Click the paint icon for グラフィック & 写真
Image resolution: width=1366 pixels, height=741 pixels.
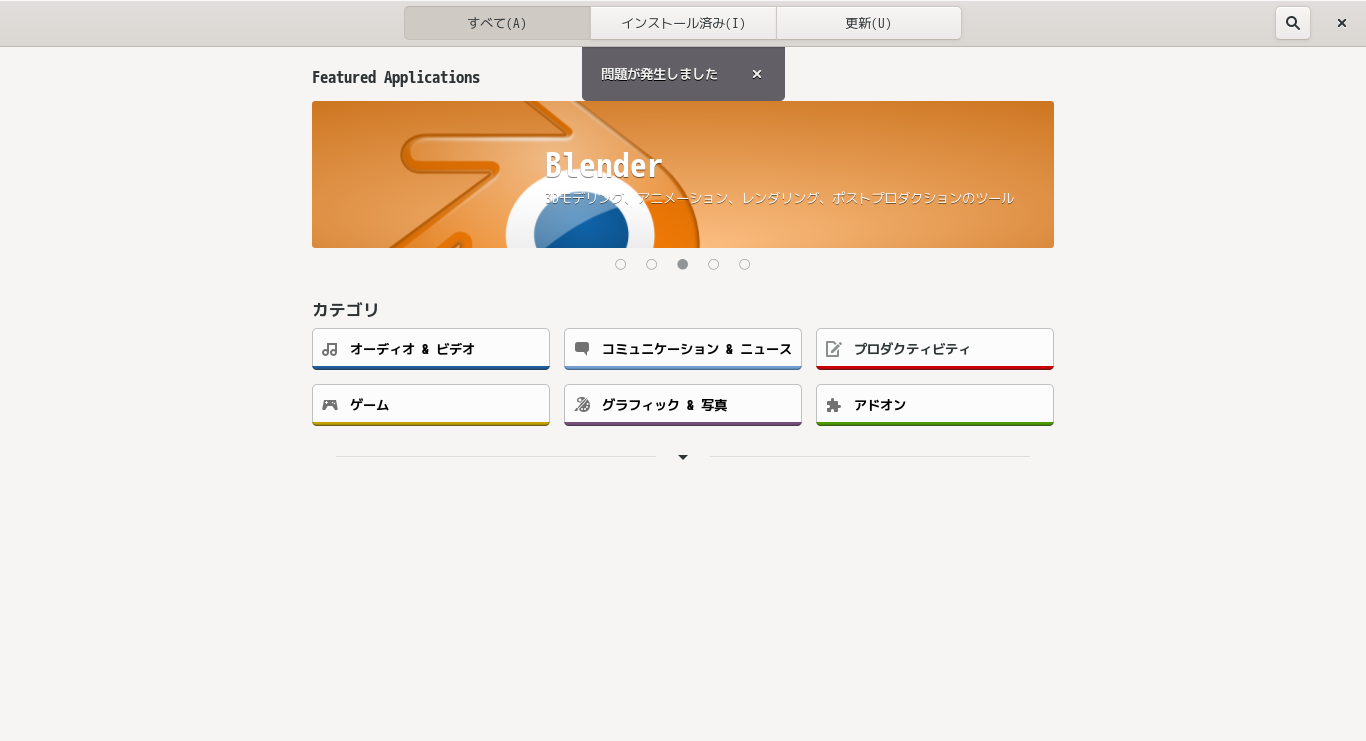coord(582,405)
